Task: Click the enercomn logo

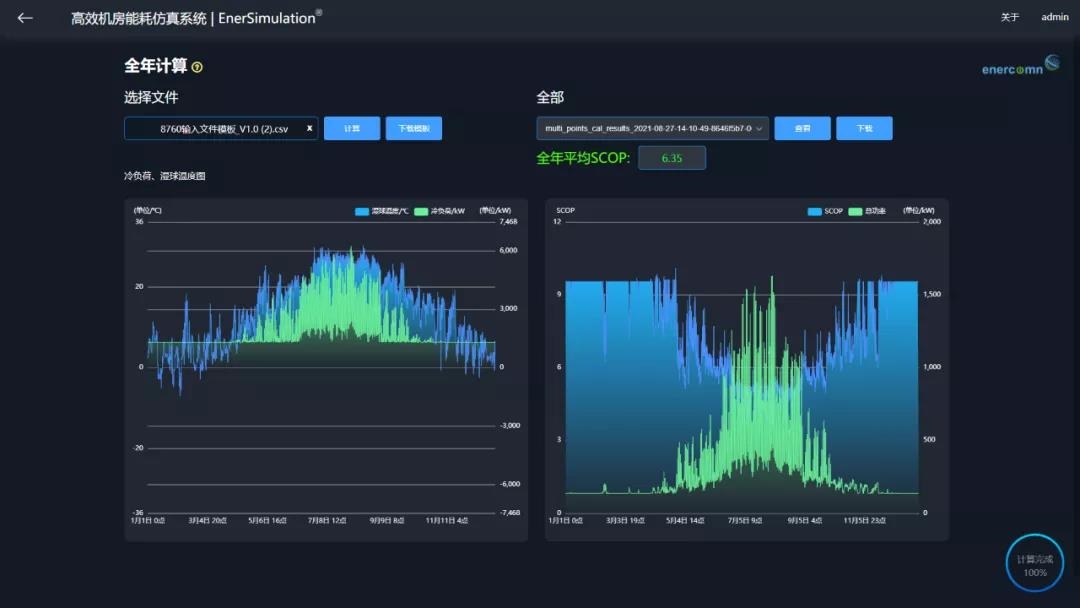Action: tap(1020, 68)
